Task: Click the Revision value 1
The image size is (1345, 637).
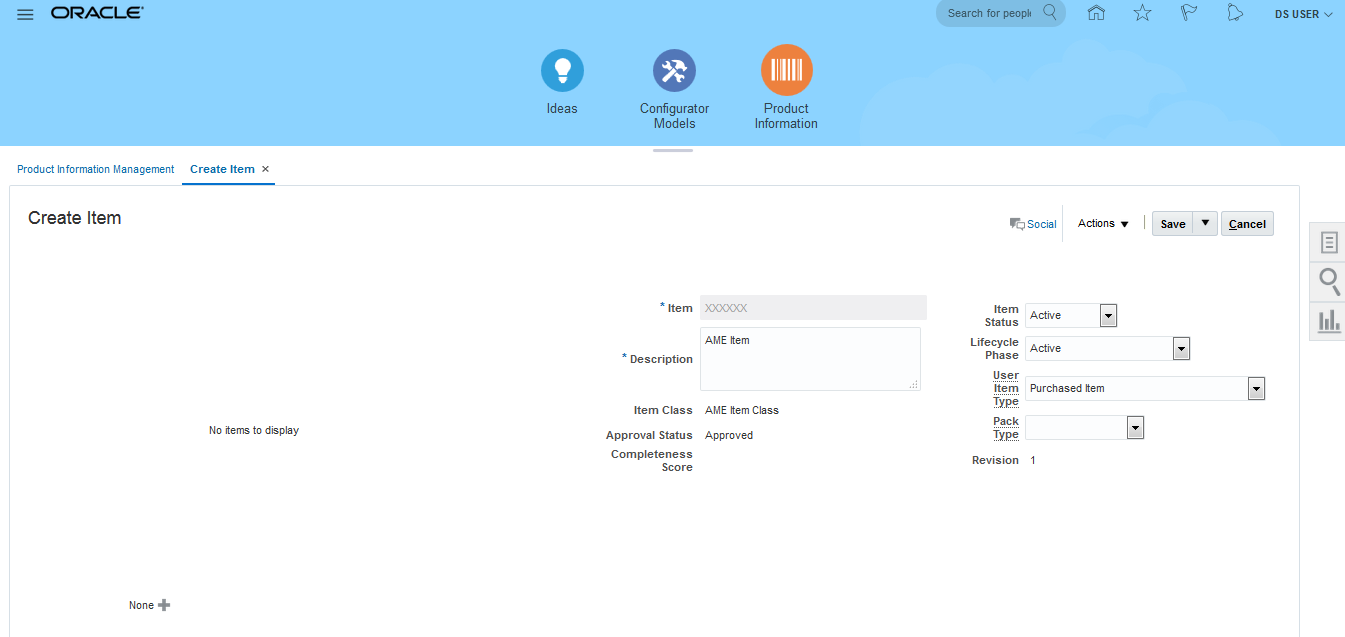Action: click(1033, 460)
